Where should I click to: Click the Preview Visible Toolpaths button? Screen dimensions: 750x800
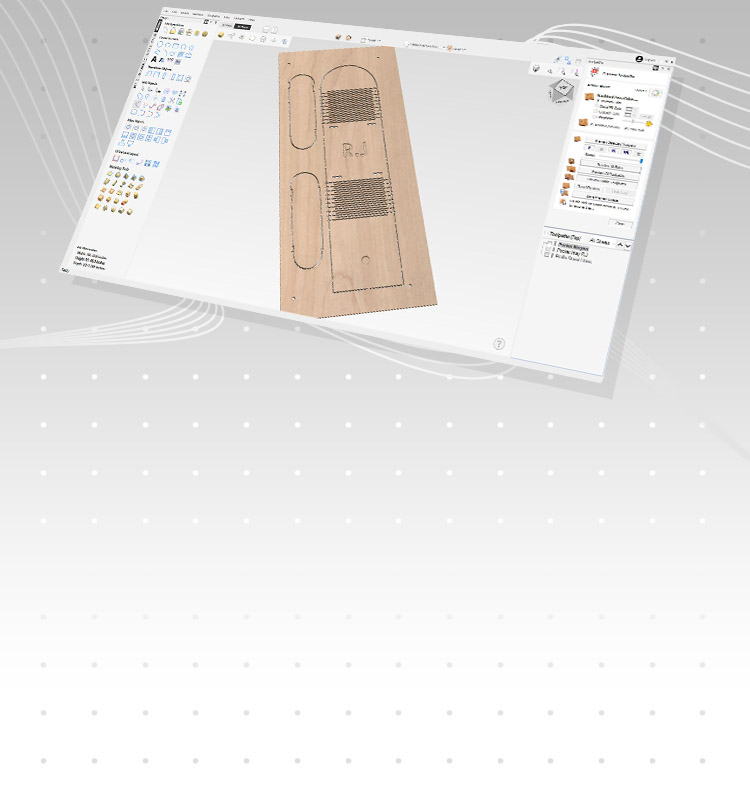tap(607, 183)
